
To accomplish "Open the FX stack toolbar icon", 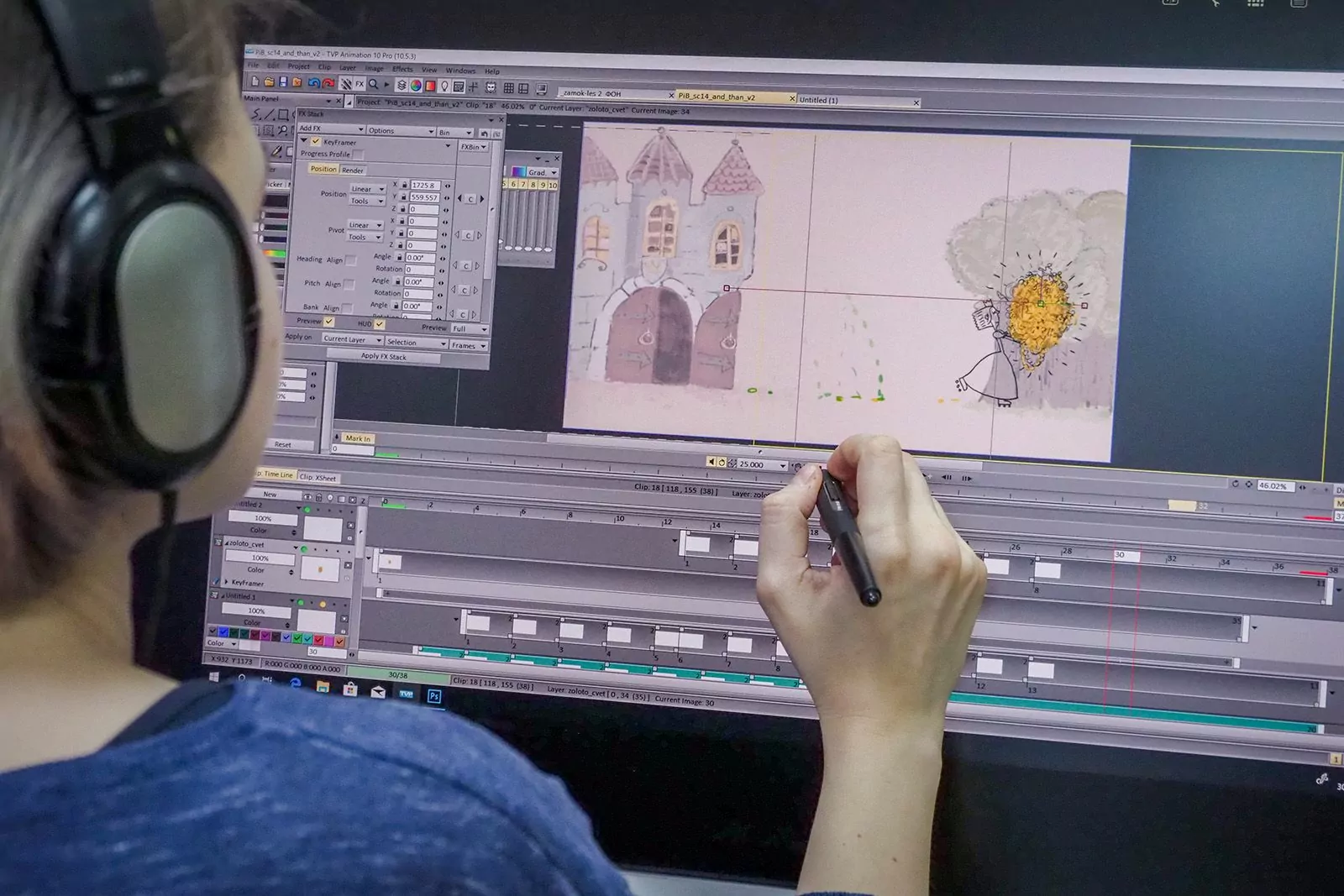I will coord(359,84).
